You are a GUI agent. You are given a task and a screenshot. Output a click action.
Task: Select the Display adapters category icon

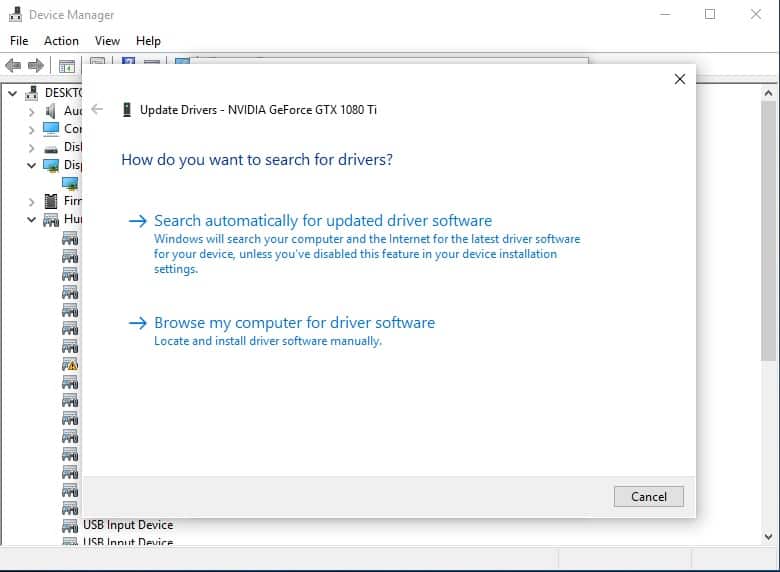tap(51, 165)
